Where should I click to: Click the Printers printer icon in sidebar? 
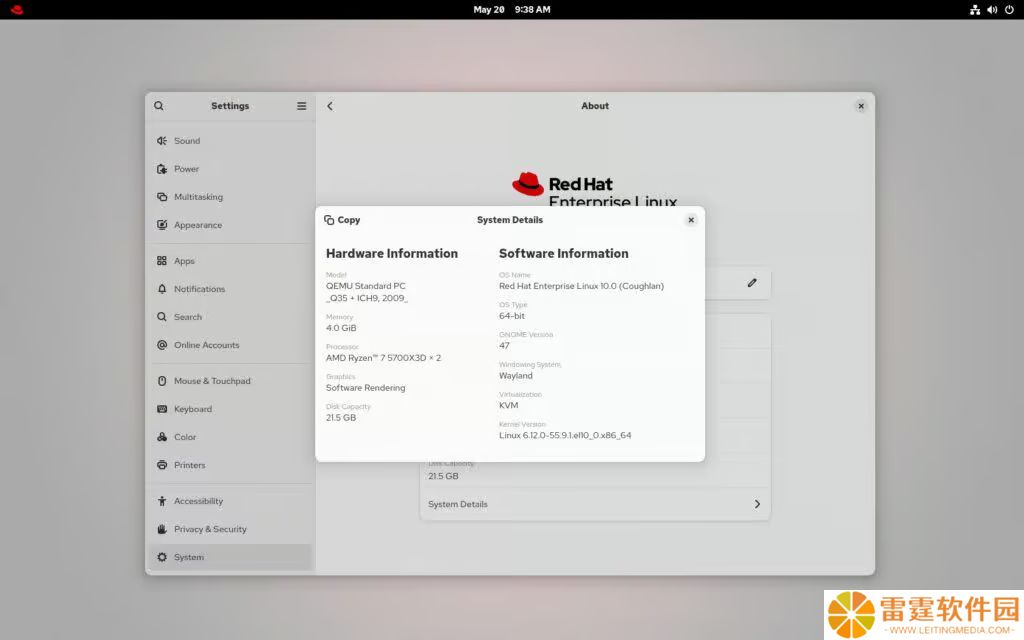coord(162,465)
